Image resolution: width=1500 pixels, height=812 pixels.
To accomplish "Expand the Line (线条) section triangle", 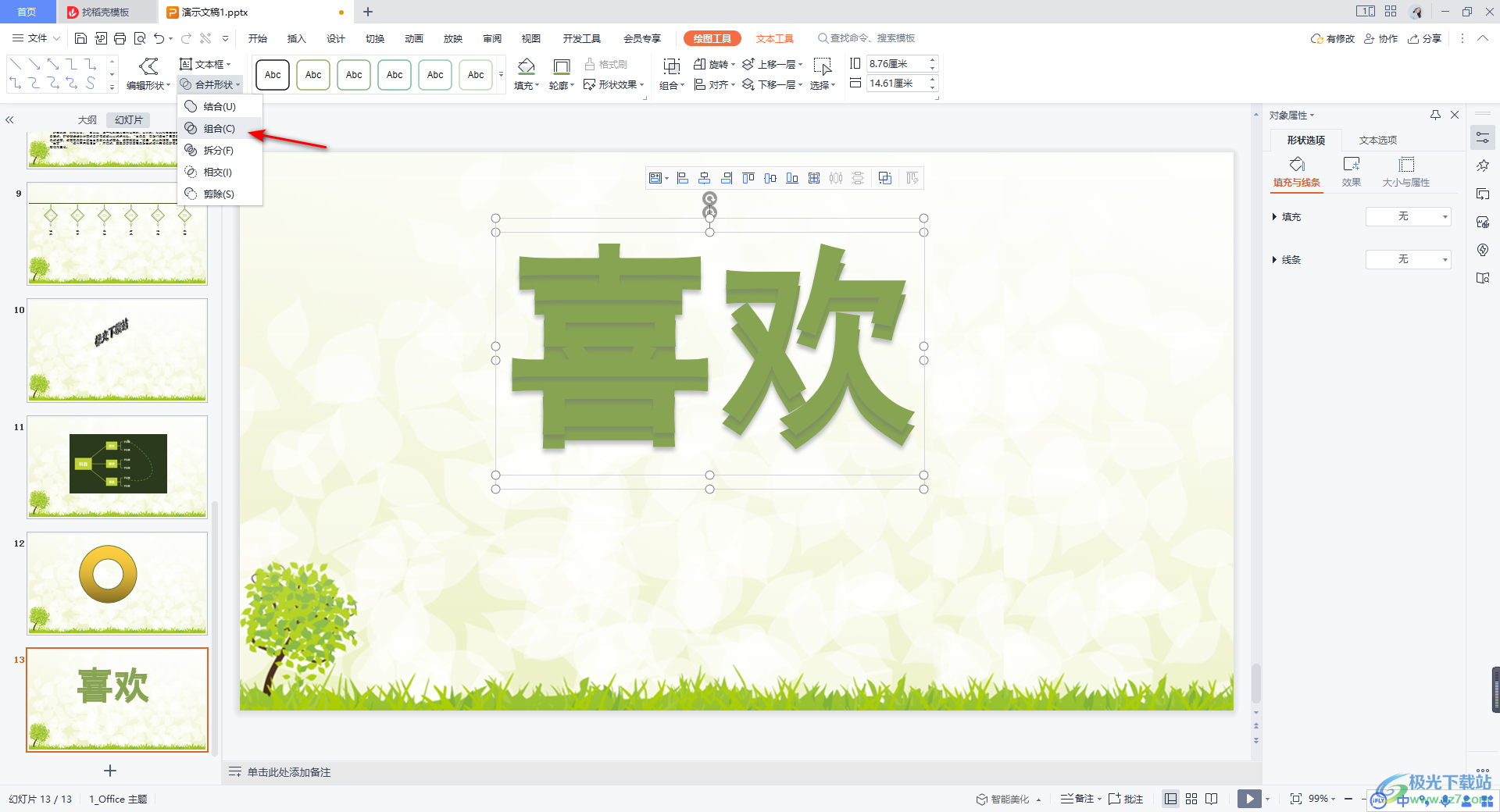I will (1274, 260).
